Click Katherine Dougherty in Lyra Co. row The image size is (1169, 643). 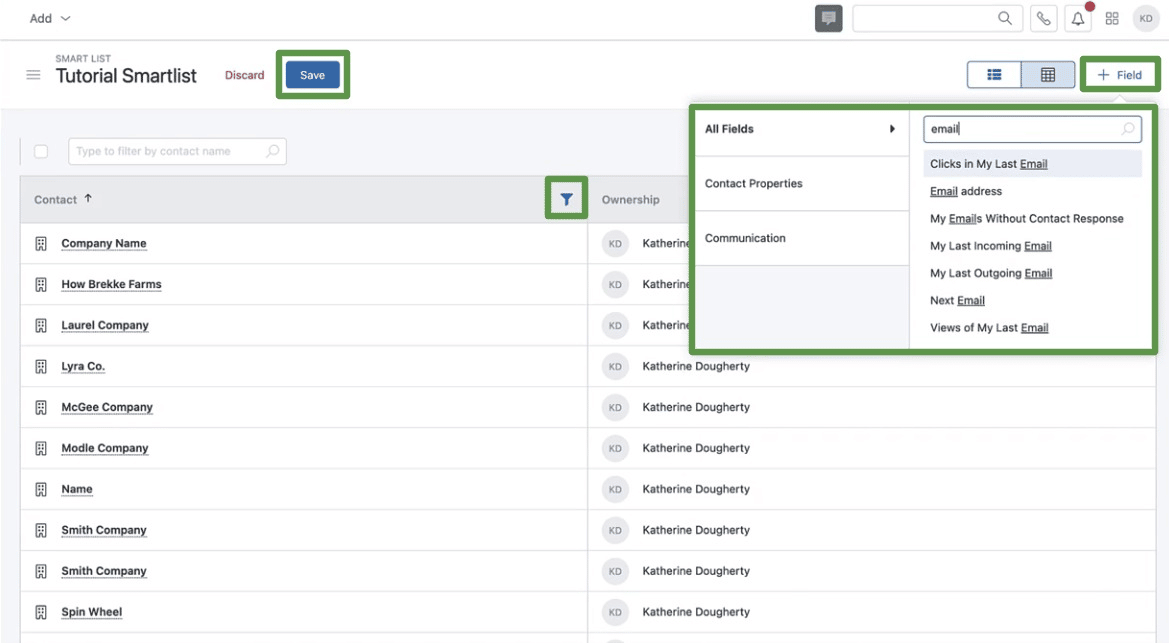coord(696,366)
